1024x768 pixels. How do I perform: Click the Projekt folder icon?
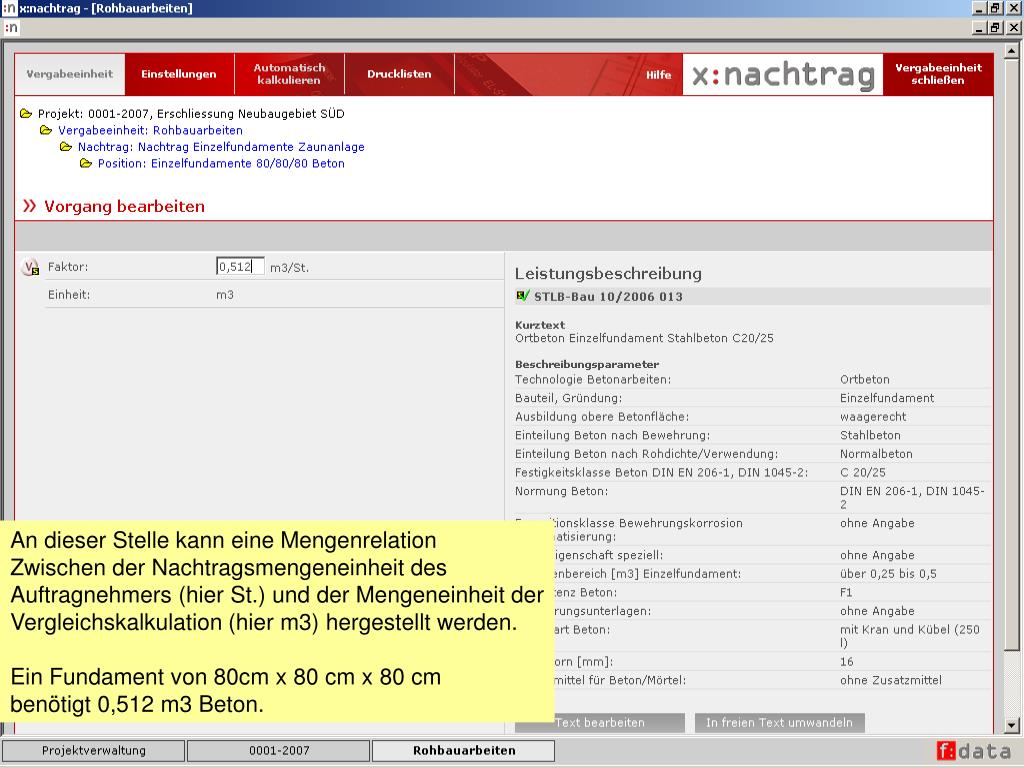pos(26,114)
